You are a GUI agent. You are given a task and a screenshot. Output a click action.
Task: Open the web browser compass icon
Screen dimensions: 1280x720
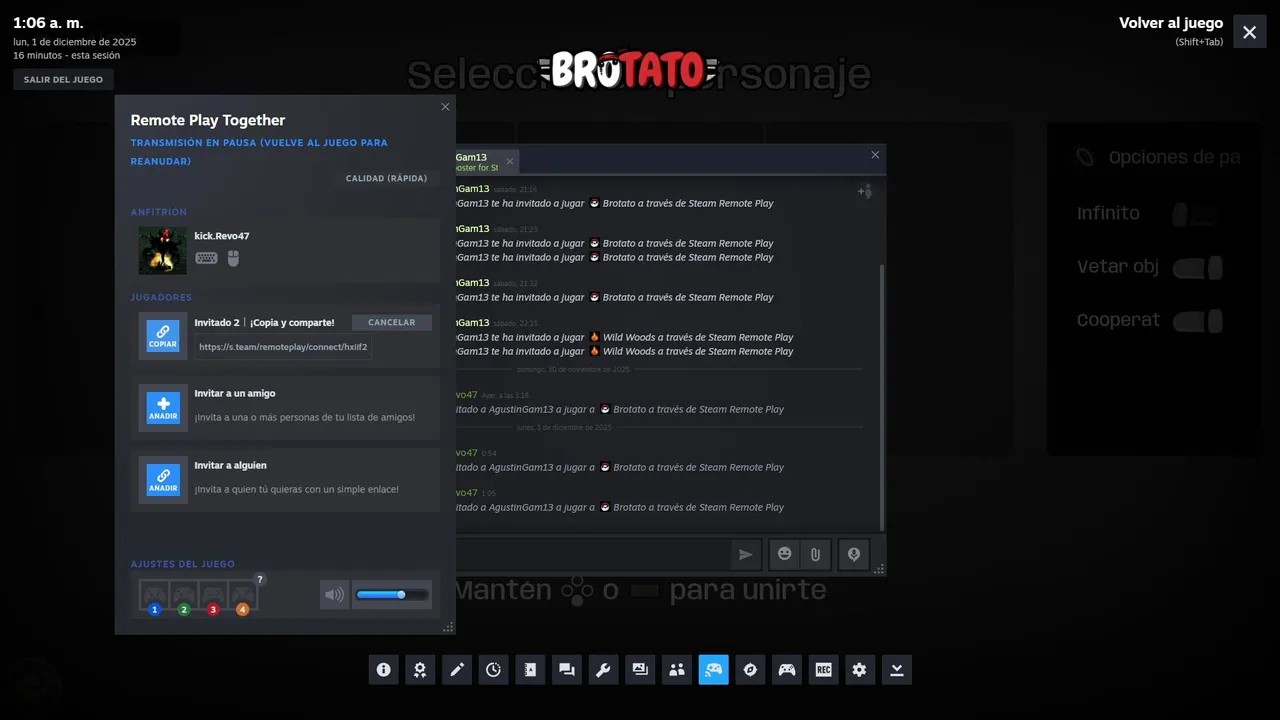coord(750,670)
